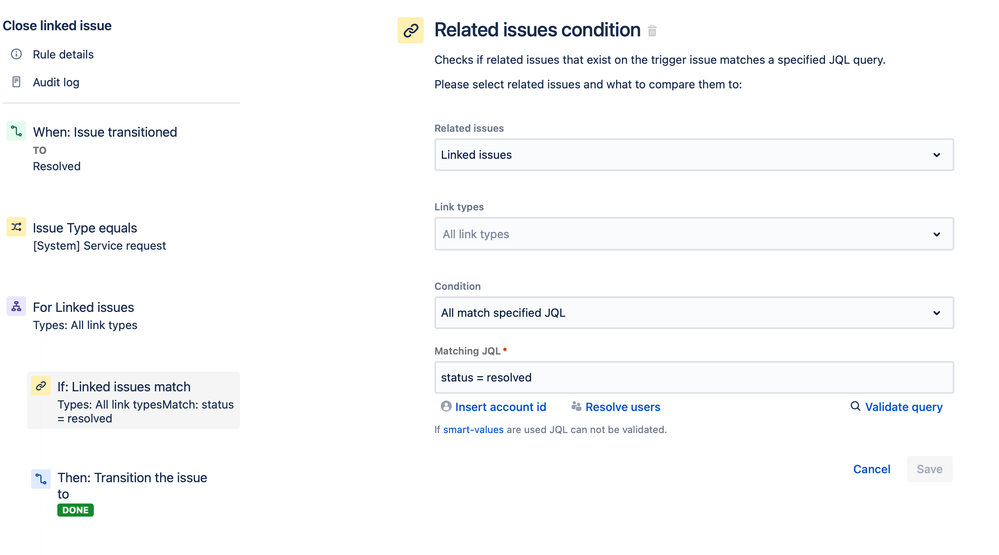Image resolution: width=999 pixels, height=555 pixels.
Task: Click the For Linked issues branch icon
Action: click(x=16, y=306)
